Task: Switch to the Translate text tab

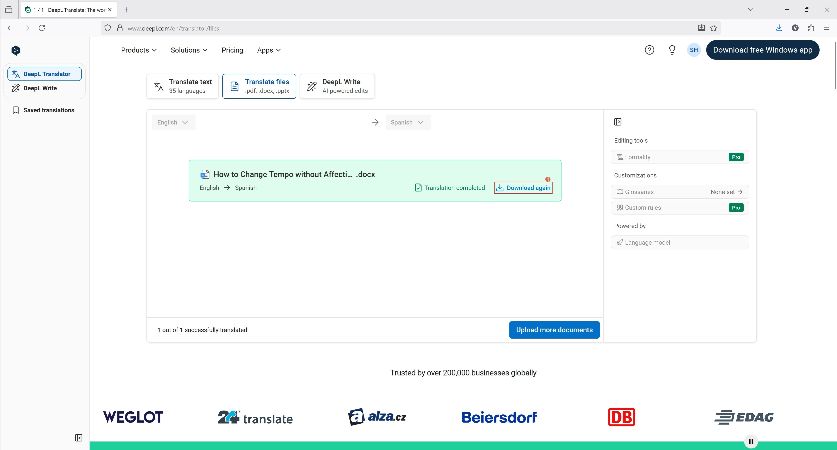Action: point(183,86)
